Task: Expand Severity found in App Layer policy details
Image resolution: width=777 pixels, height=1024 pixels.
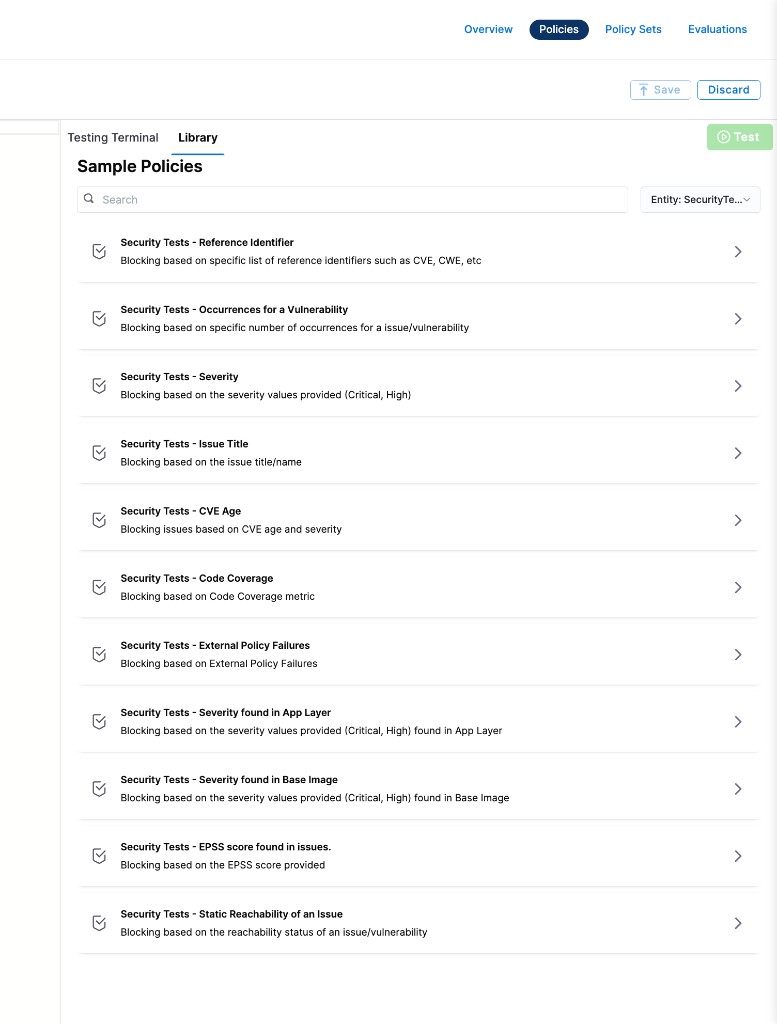Action: tap(738, 721)
